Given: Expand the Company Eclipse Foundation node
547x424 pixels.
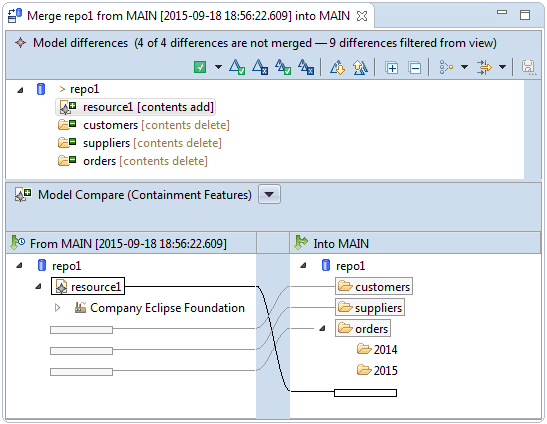Looking at the screenshot, I should 58,308.
